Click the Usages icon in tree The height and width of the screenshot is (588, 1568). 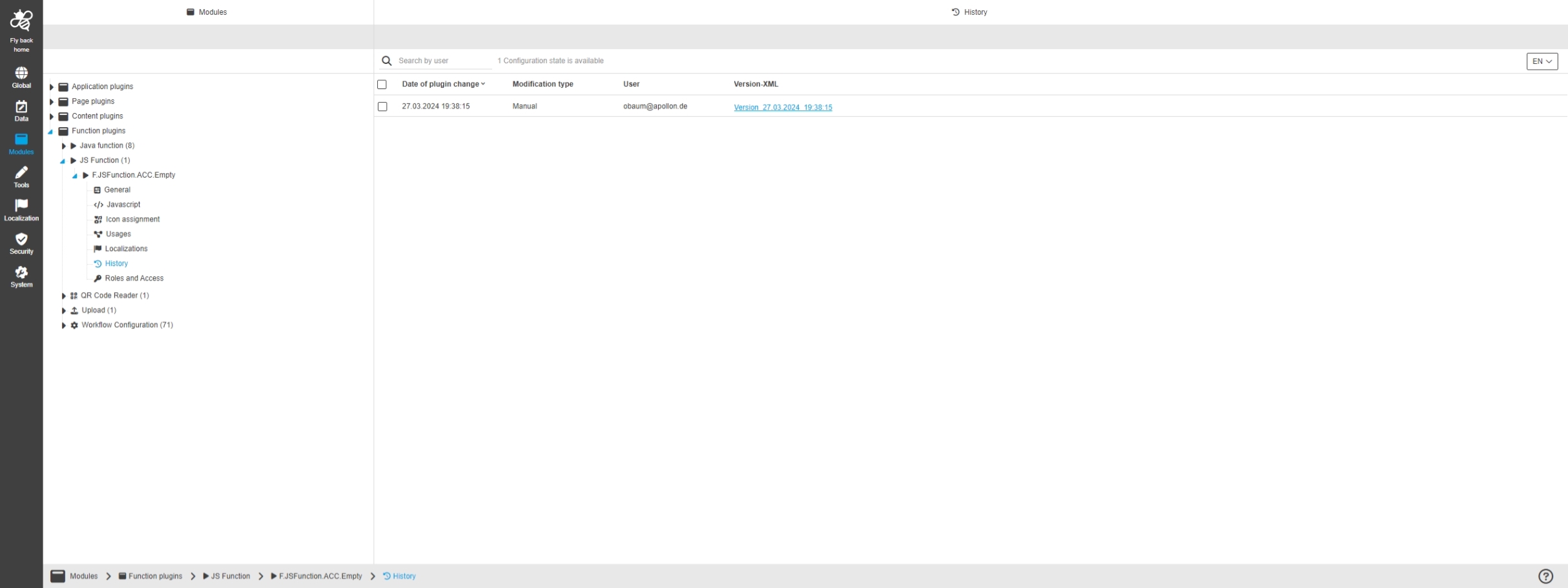click(98, 234)
